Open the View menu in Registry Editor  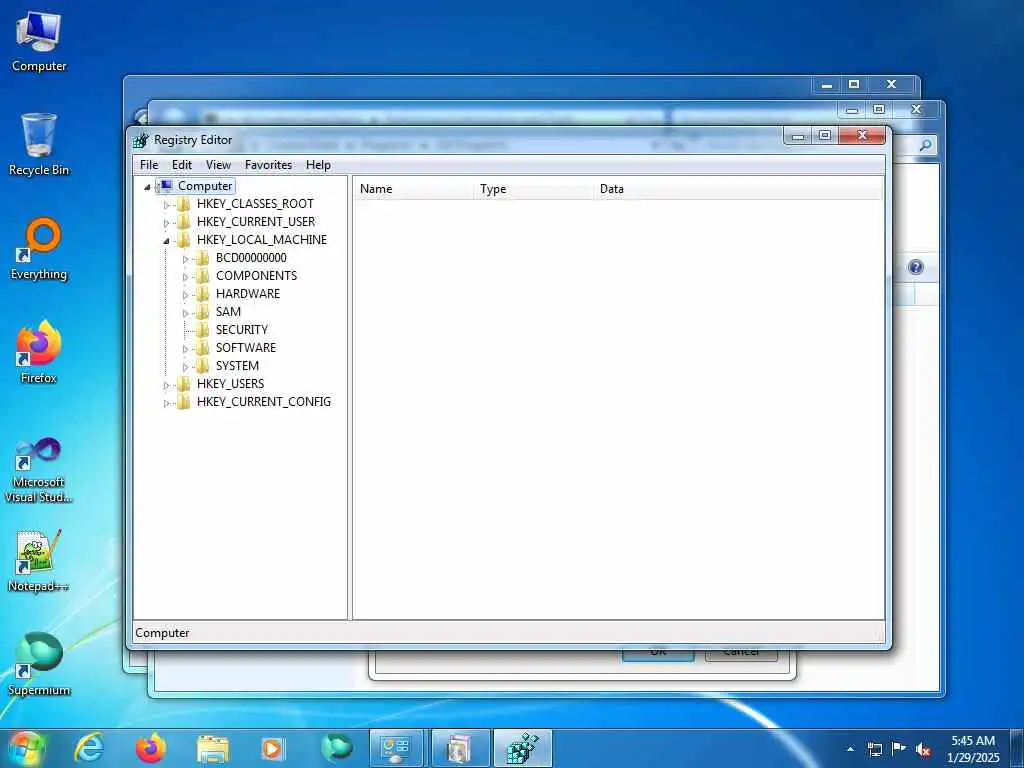(x=218, y=165)
